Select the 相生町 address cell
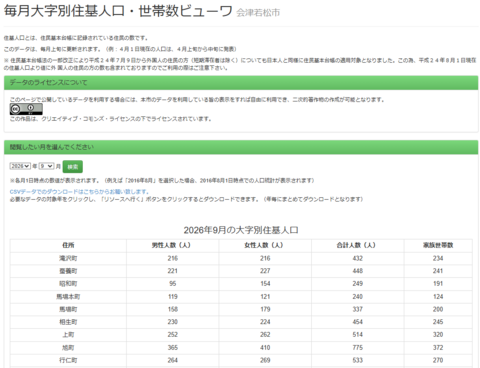The image size is (480, 368). tap(68, 322)
